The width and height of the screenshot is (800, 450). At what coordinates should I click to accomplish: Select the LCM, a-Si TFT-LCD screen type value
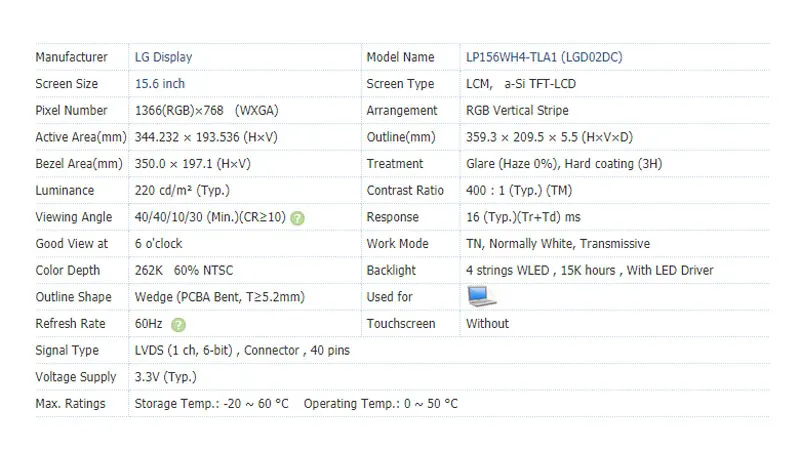click(521, 84)
